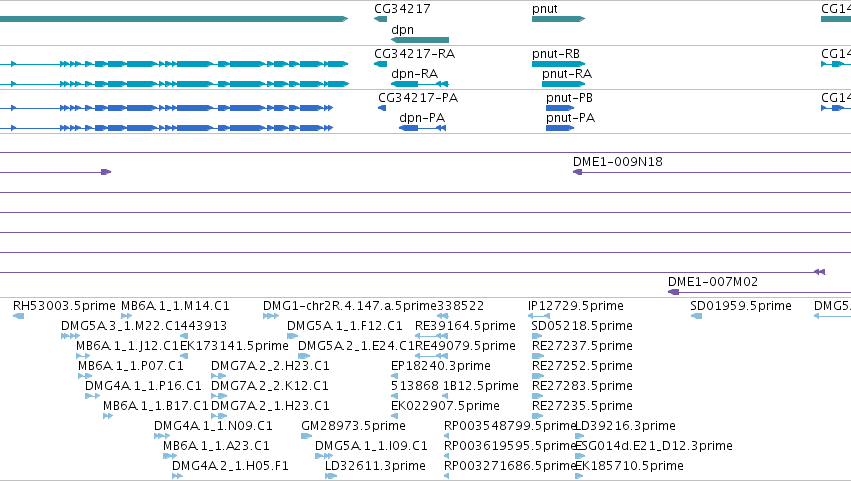This screenshot has width=851, height=481.
Task: Click the DMG5A.1_1.F12.C1 label
Action: 345,326
